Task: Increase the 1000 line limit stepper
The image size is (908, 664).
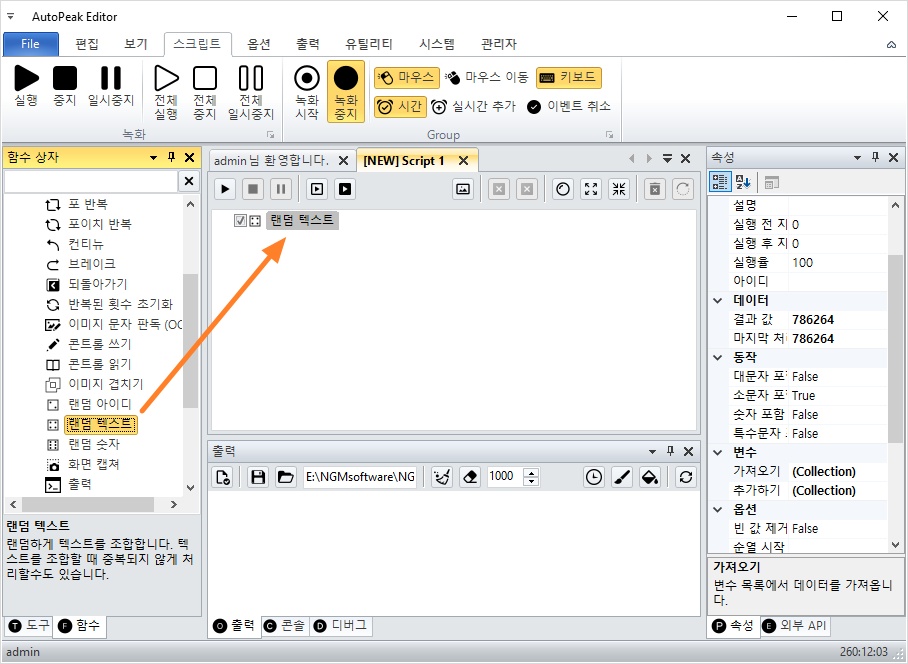Action: [531, 472]
